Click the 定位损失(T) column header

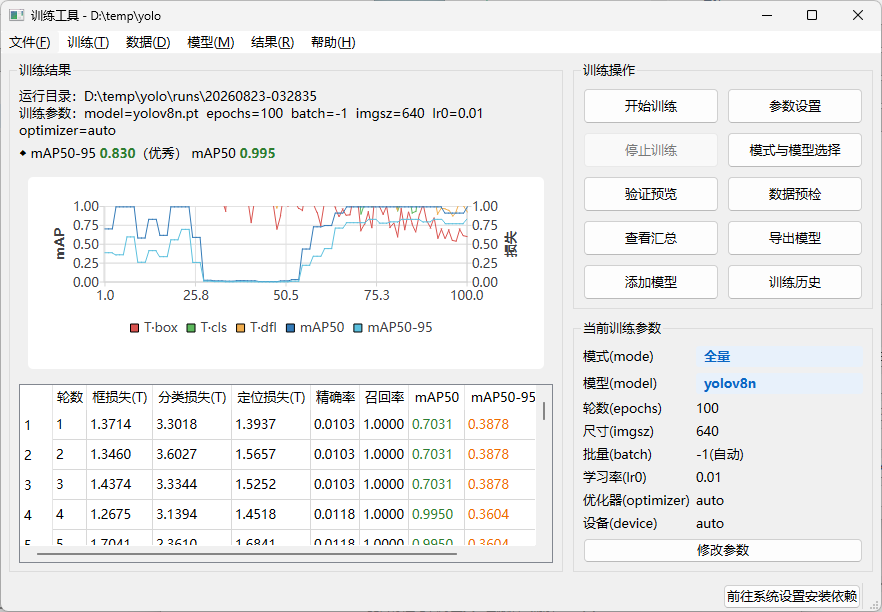tap(271, 397)
